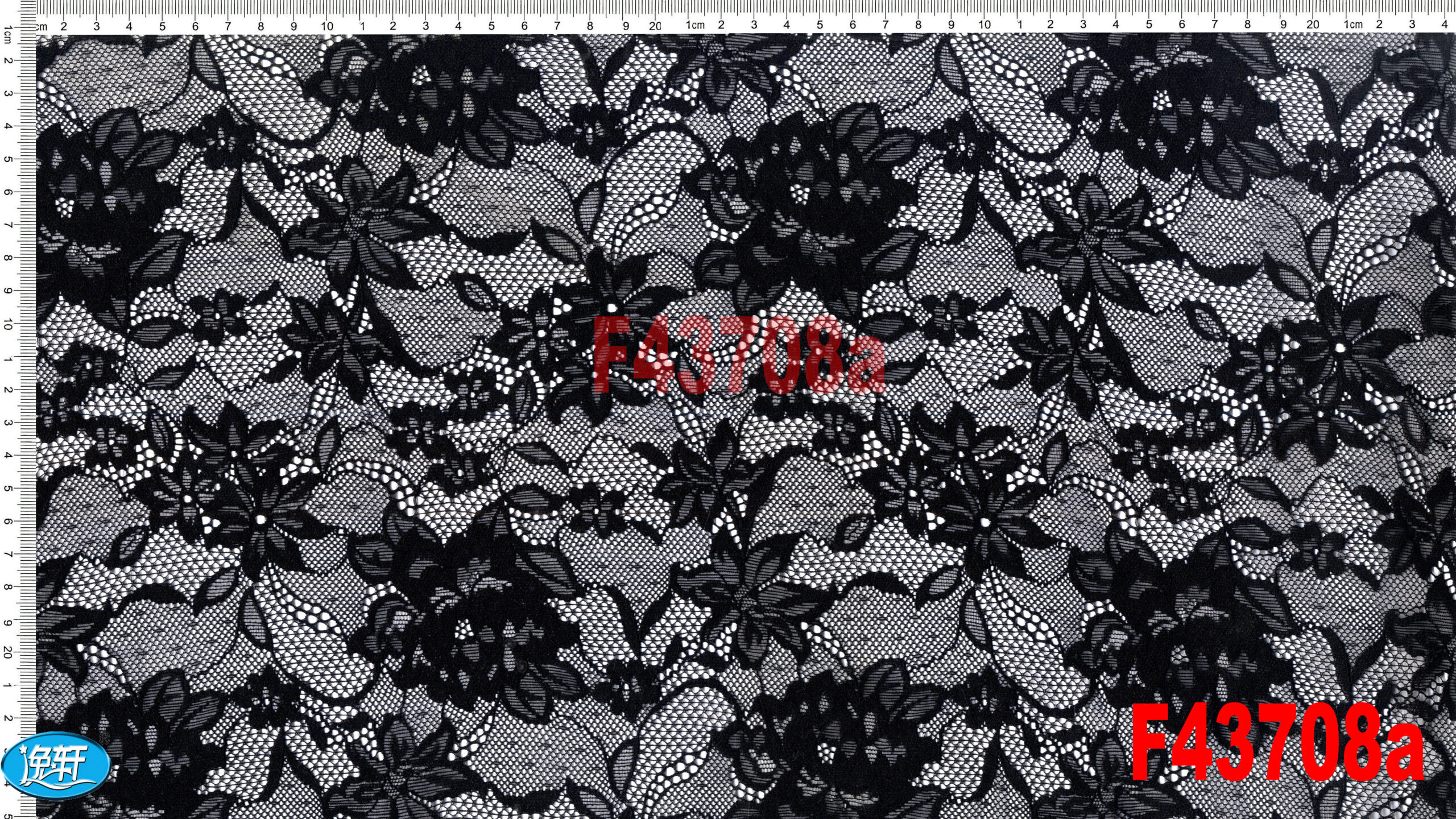Click the registered trademark symbol beside logo

click(104, 738)
